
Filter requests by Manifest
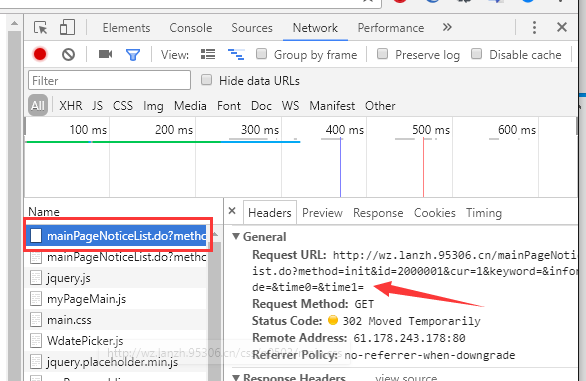[x=332, y=106]
